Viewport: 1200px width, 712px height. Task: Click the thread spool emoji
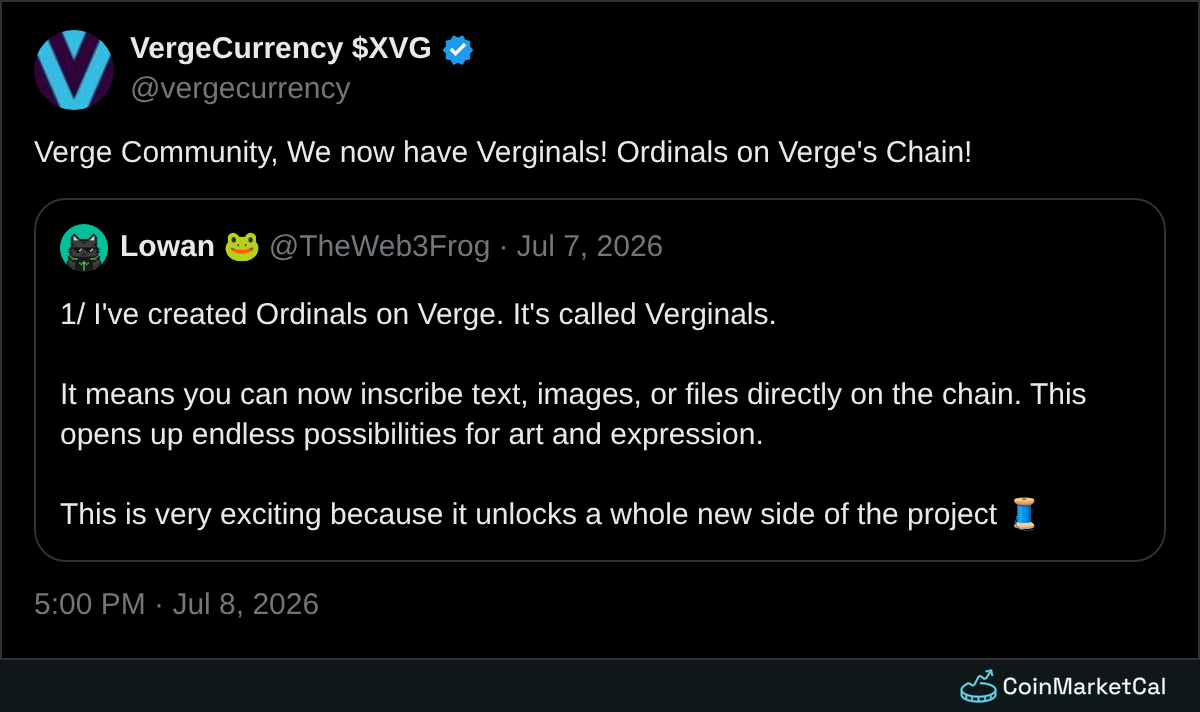click(x=1024, y=514)
